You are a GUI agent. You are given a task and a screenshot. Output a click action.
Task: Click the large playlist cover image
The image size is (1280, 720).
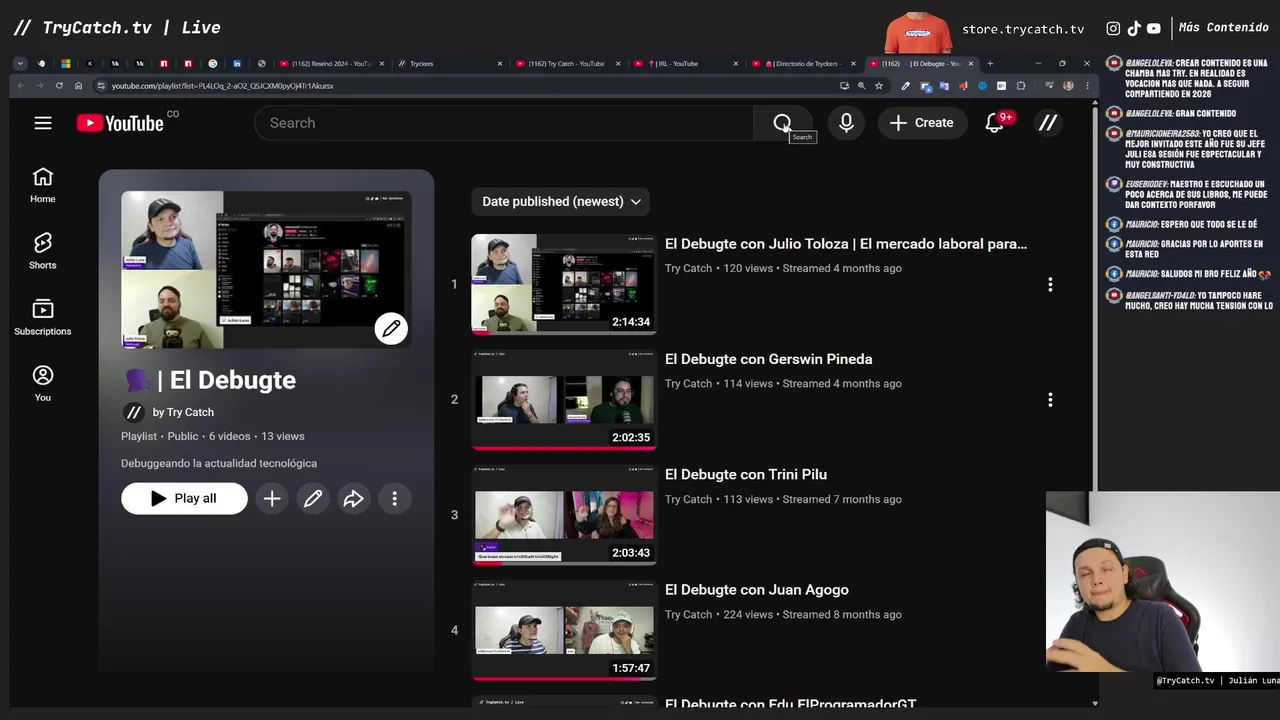coord(266,269)
